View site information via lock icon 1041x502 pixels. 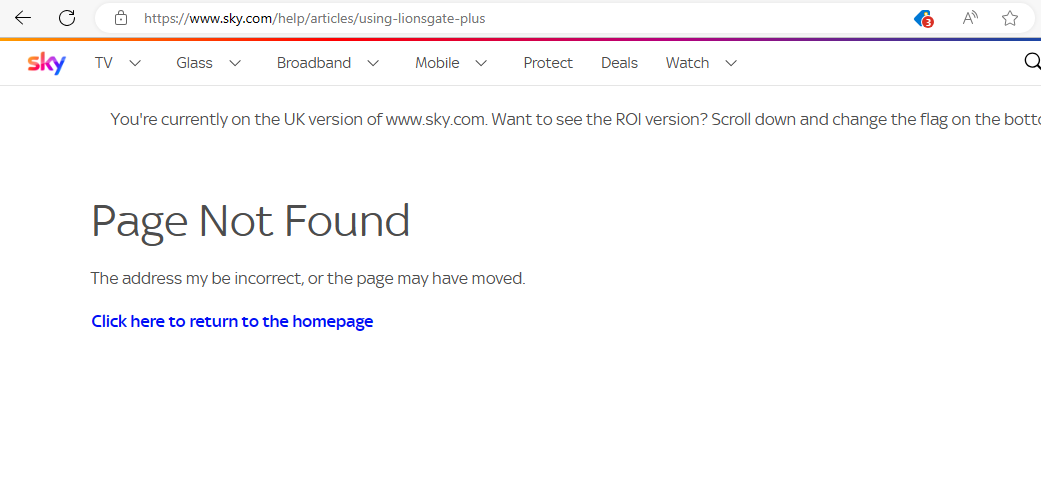coord(121,18)
